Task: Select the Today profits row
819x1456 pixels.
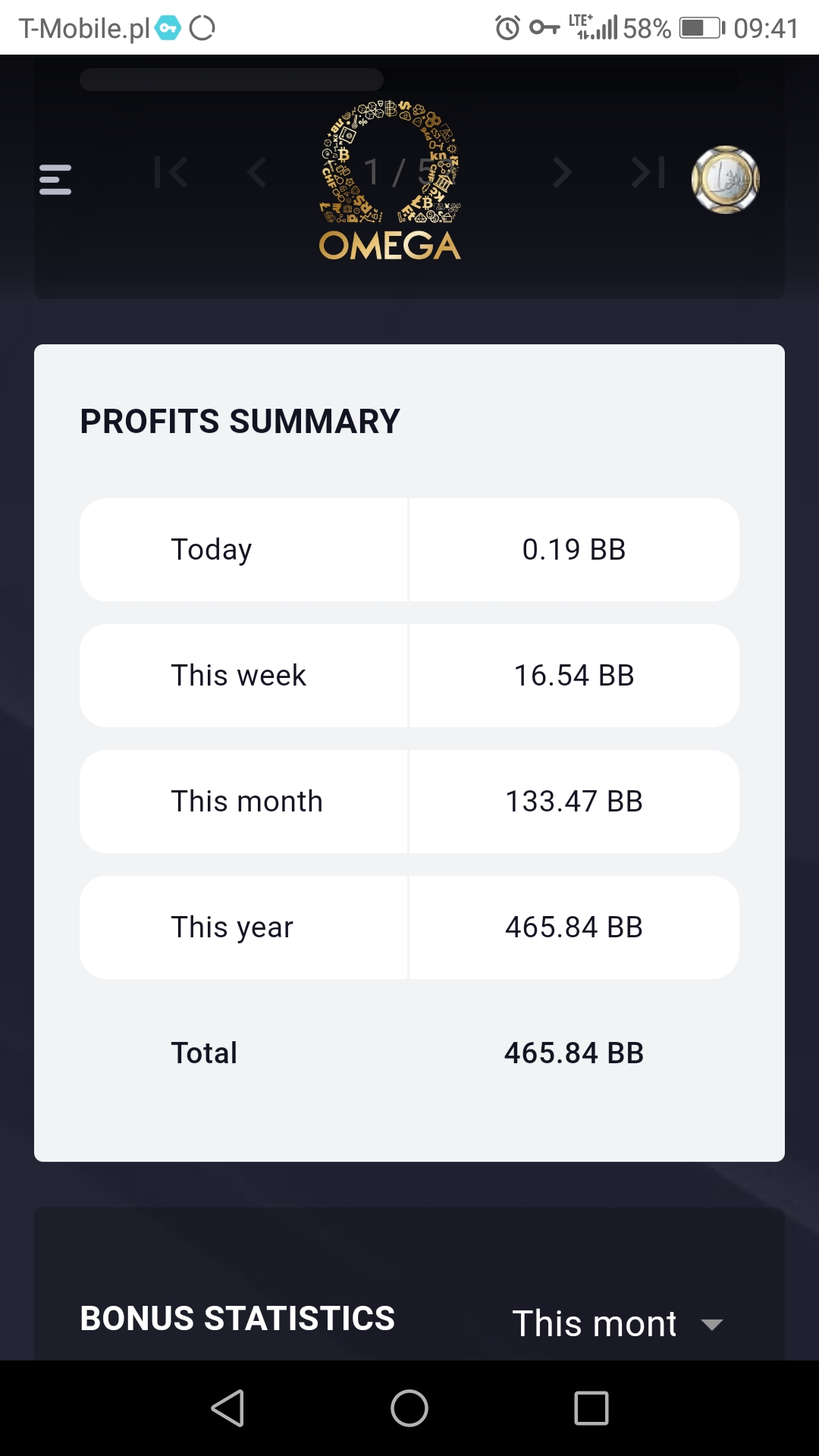Action: [409, 550]
